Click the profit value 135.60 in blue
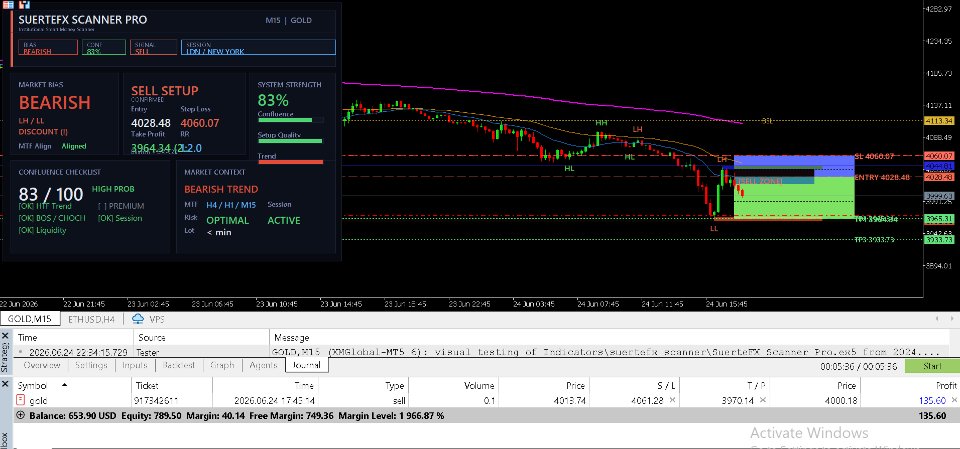This screenshot has width=960, height=449. (x=933, y=401)
